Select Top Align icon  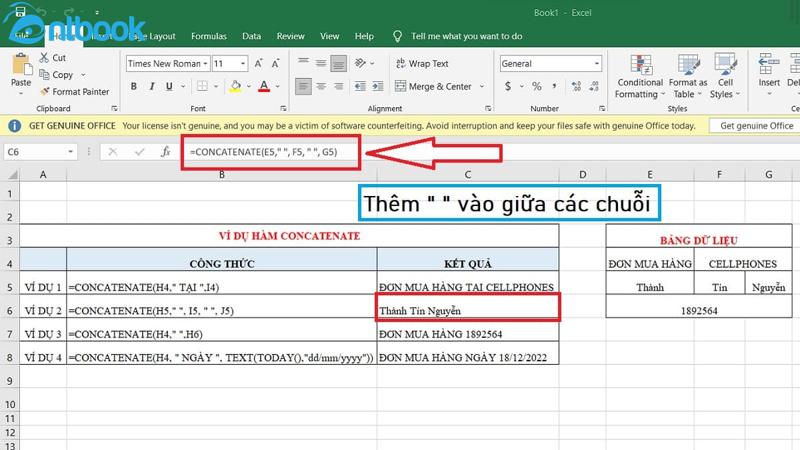[x=303, y=63]
